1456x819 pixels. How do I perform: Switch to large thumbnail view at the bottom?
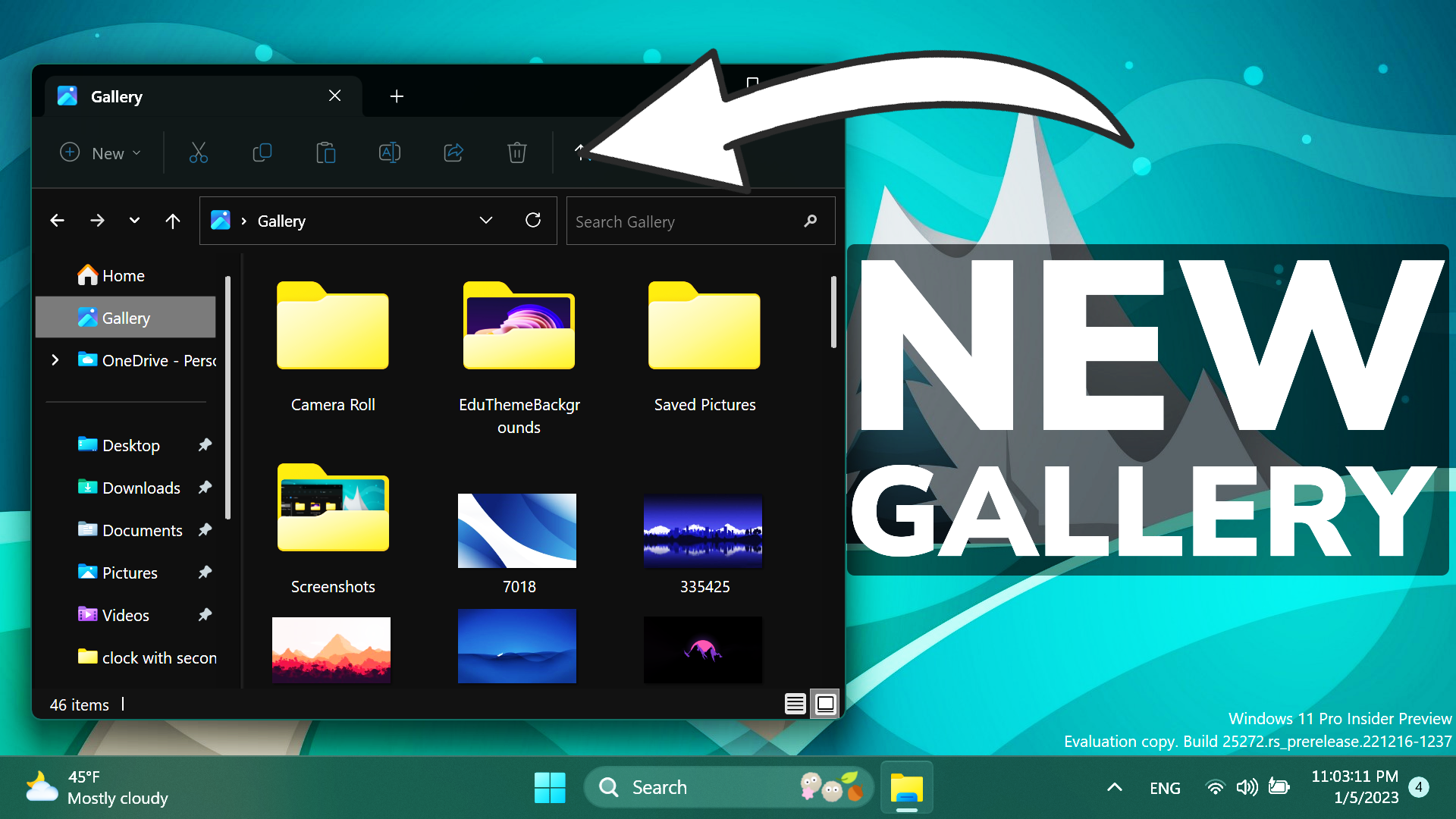[824, 704]
